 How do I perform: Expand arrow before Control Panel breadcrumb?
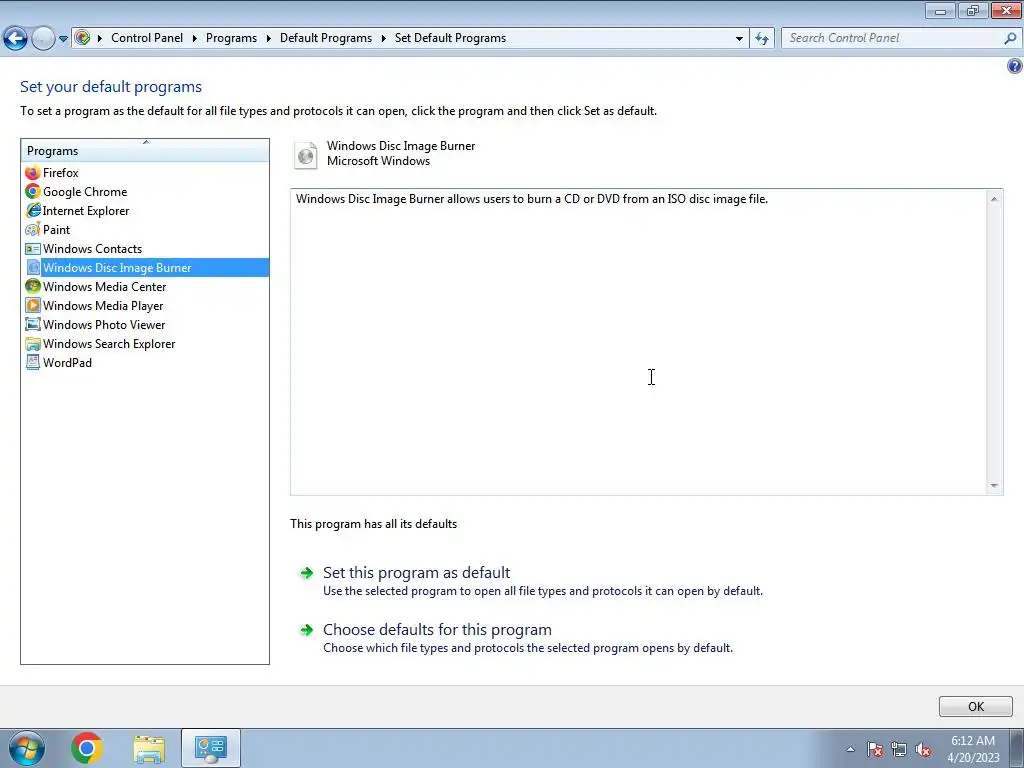(x=100, y=39)
